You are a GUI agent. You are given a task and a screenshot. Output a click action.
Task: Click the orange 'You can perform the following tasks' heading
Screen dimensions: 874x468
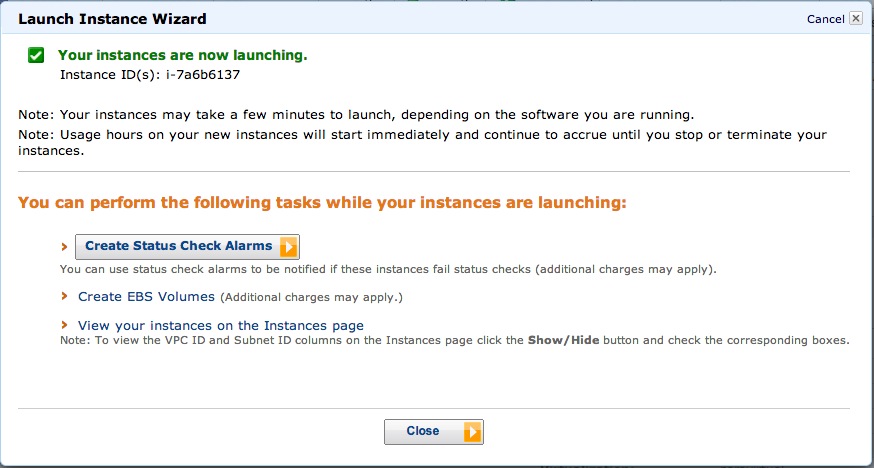[x=322, y=203]
